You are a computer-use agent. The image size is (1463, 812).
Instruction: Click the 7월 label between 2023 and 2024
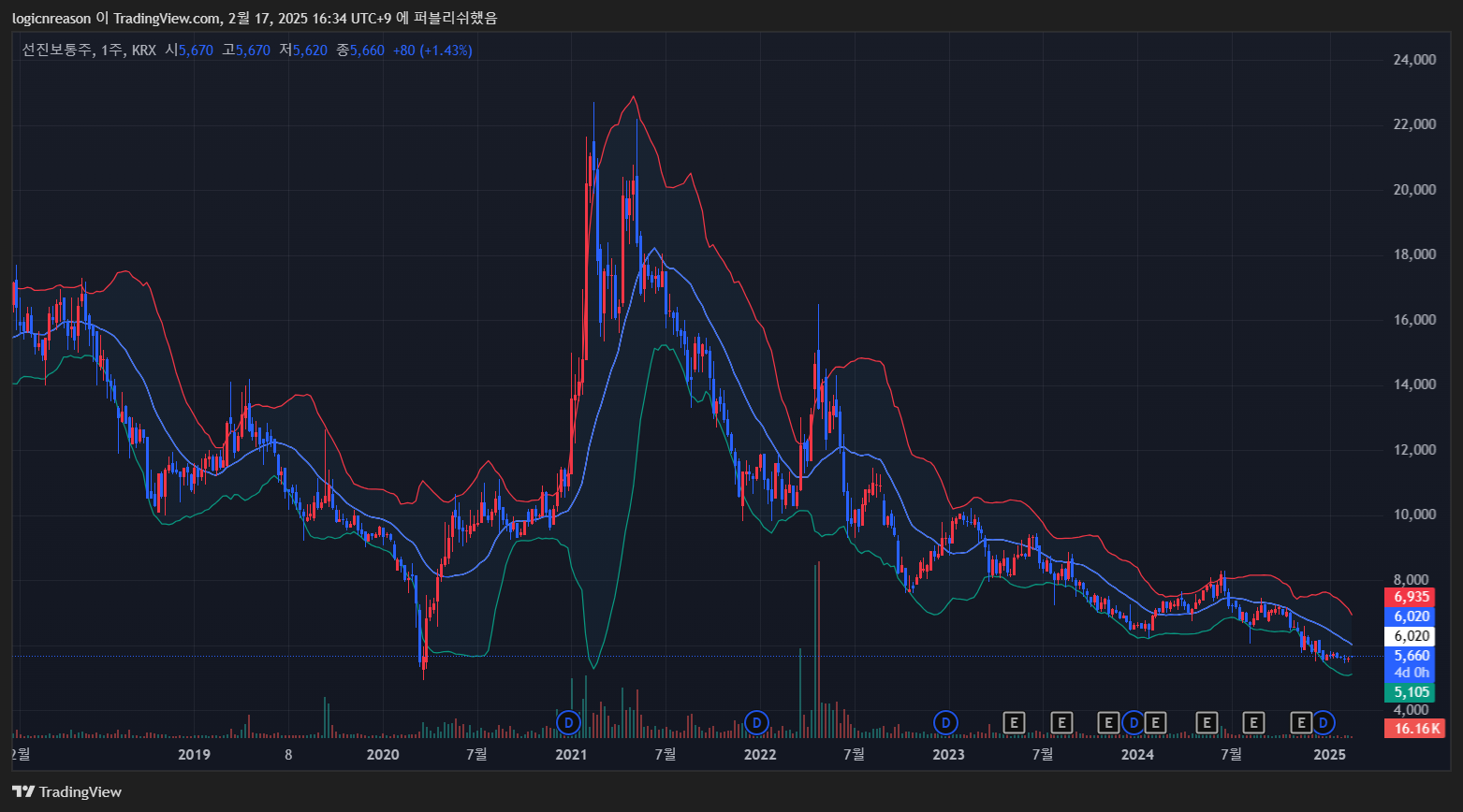1043,754
